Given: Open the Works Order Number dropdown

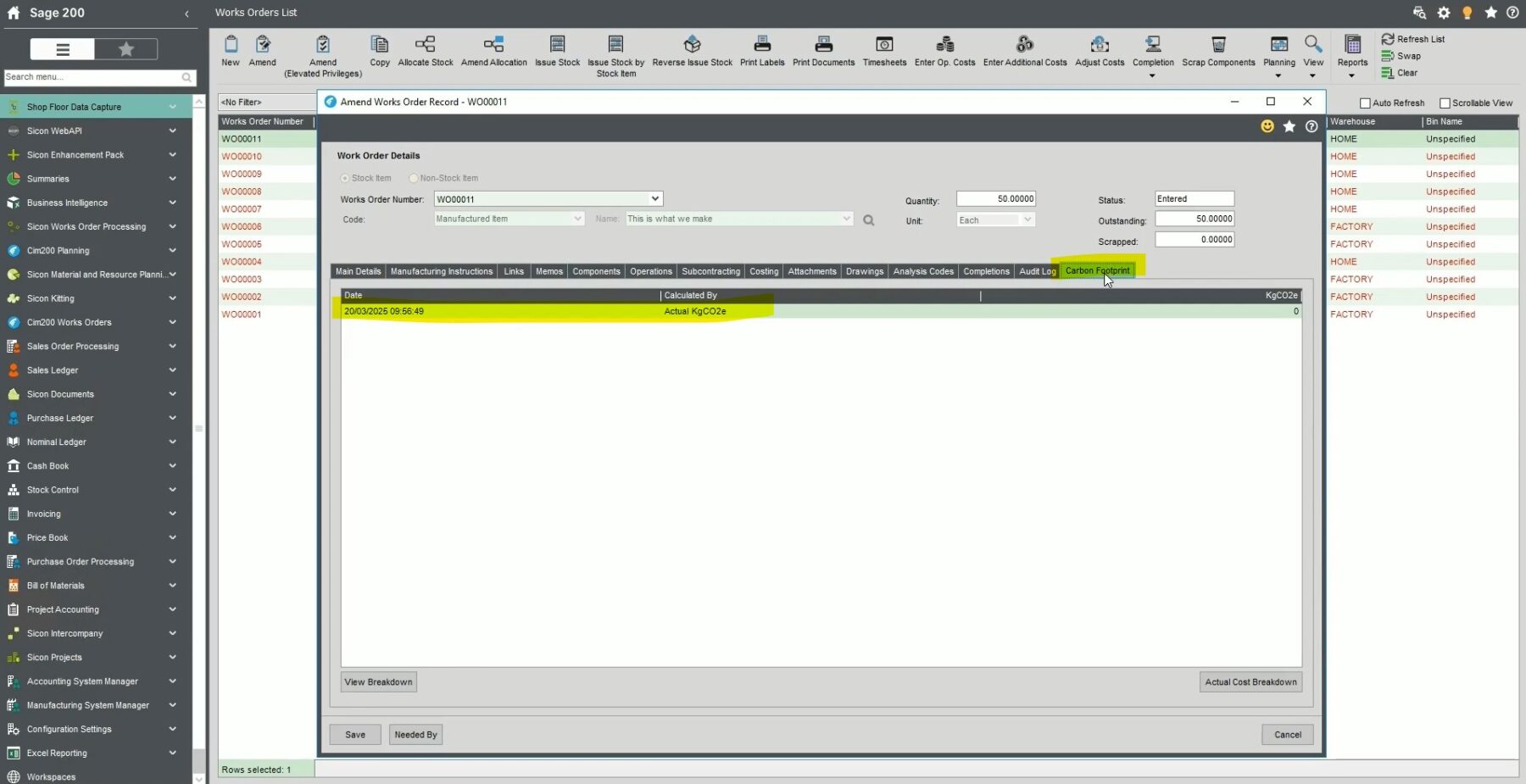Looking at the screenshot, I should pos(654,199).
